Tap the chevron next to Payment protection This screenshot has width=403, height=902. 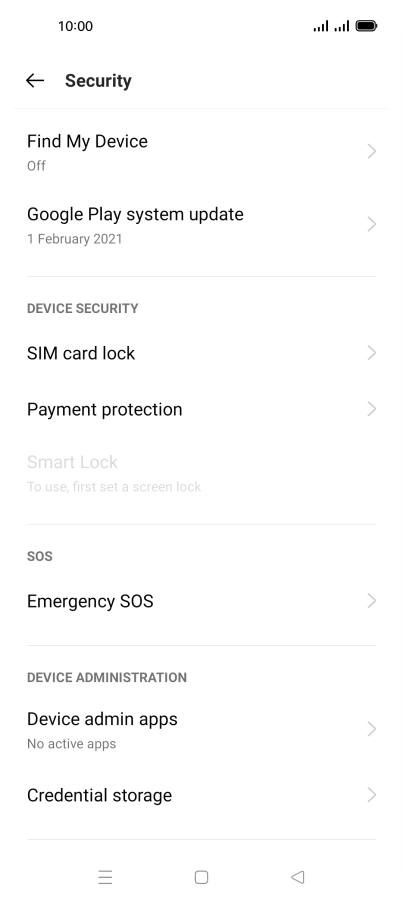pyautogui.click(x=371, y=409)
